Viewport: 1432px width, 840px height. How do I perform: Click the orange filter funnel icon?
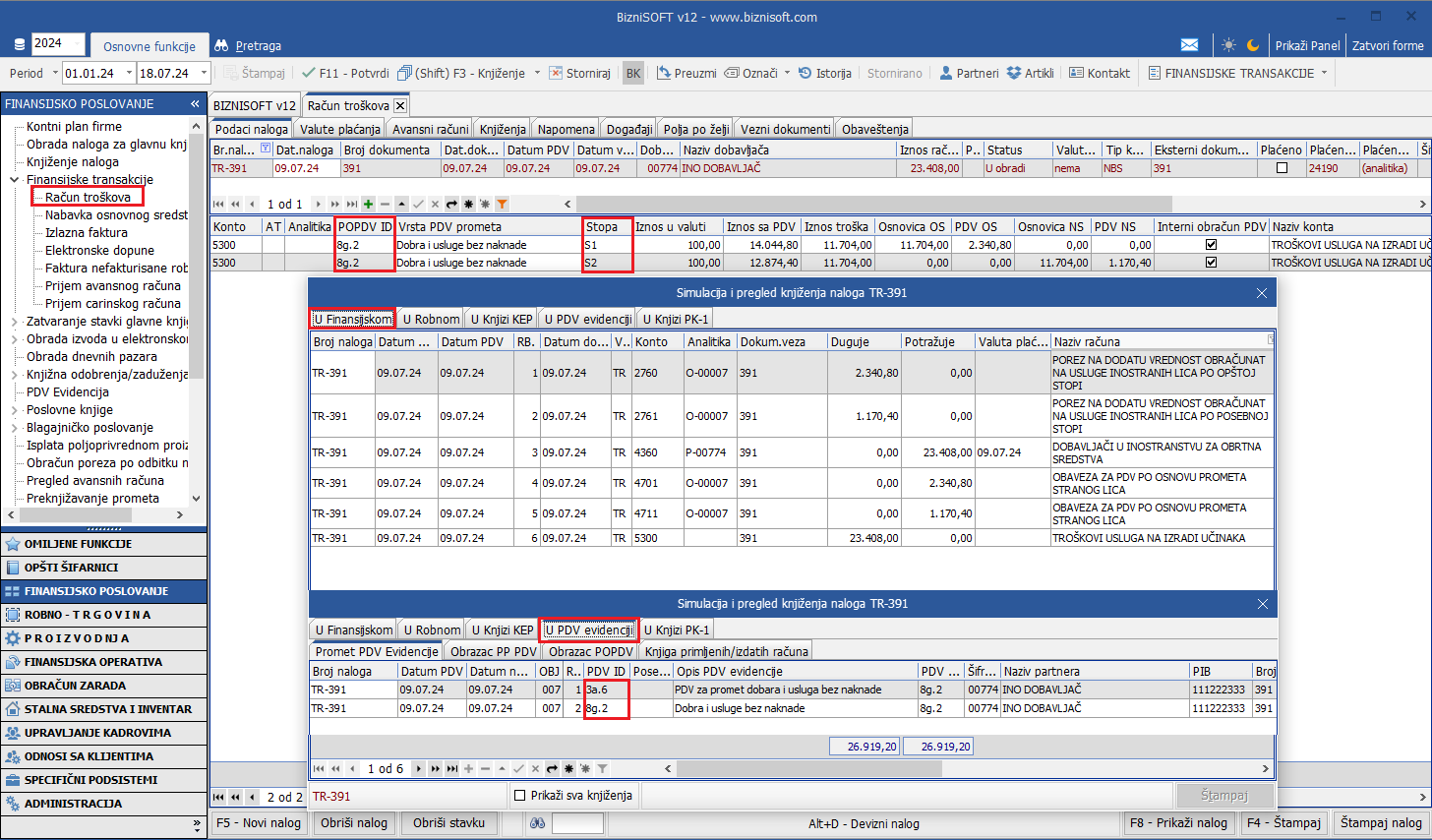[x=502, y=204]
